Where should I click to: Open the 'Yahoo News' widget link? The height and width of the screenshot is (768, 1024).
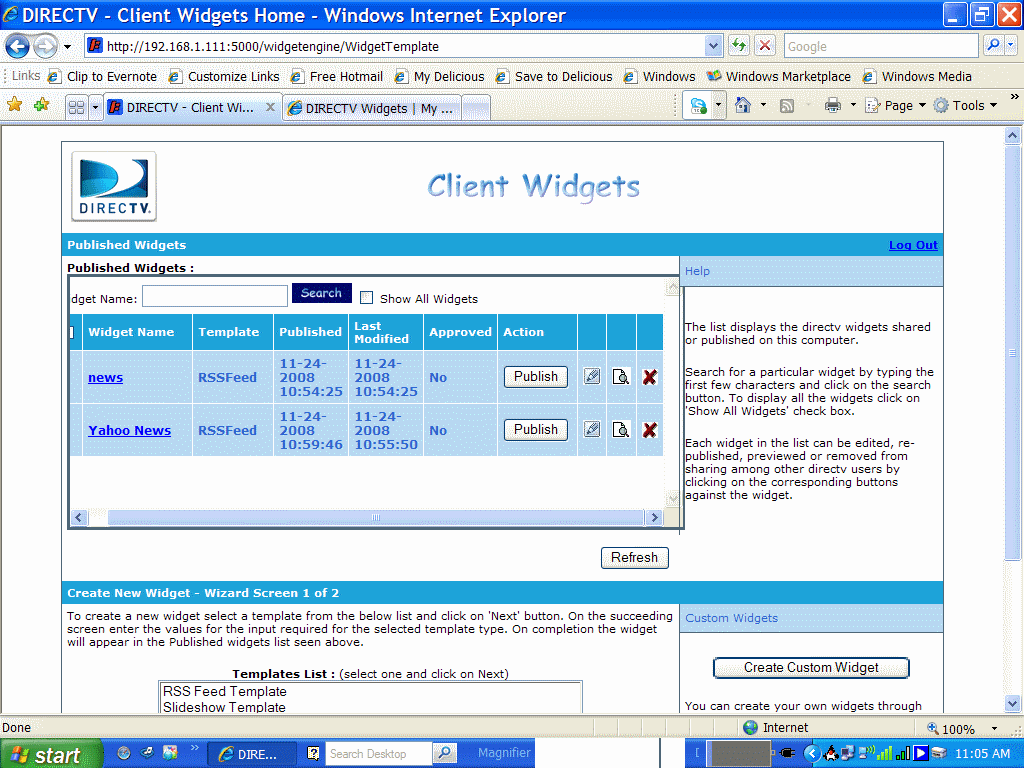pyautogui.click(x=129, y=430)
